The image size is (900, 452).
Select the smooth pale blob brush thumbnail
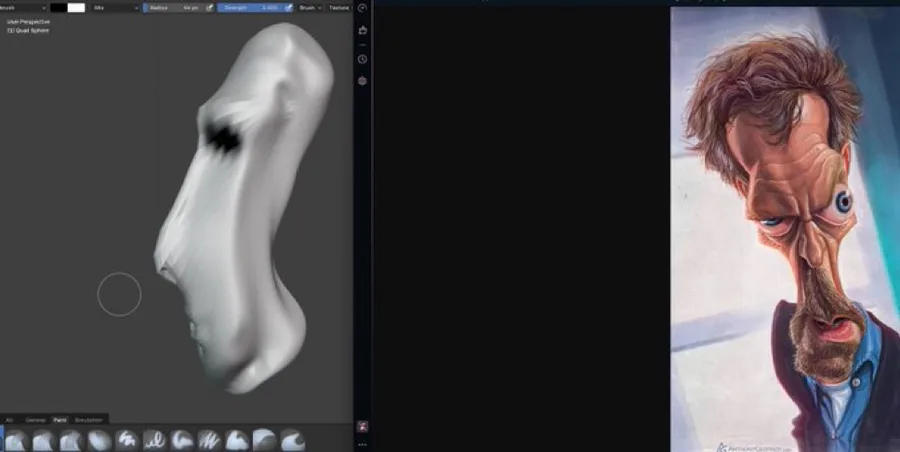pos(99,441)
